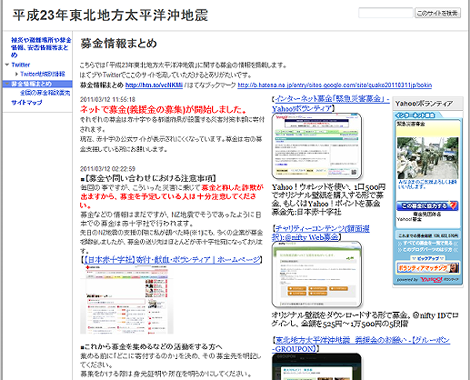Screen dimensions: 470x380
Task: Click the timestamp 2011/03/12 11:55:18
Action: (108, 99)
